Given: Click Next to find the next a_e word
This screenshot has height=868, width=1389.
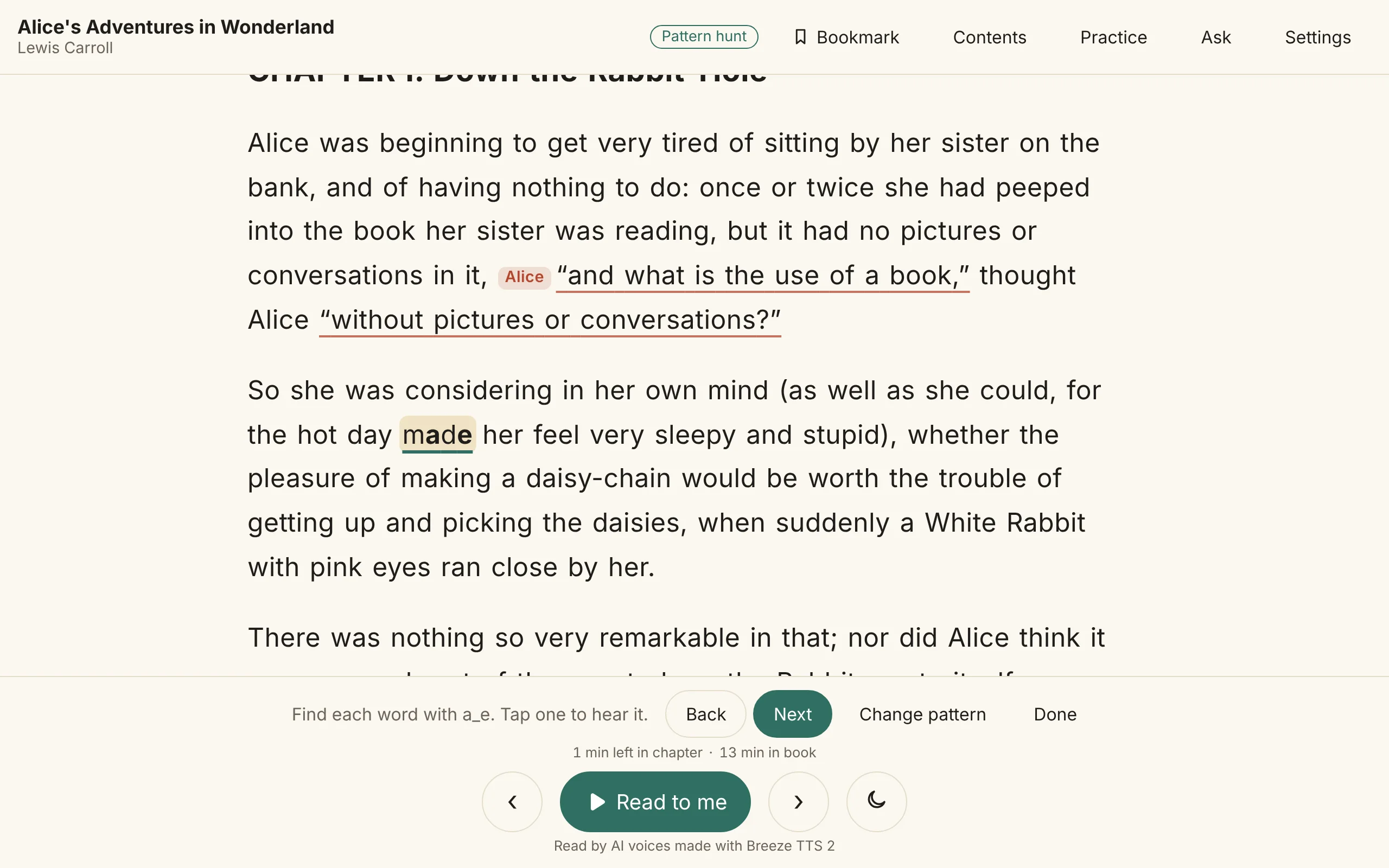Looking at the screenshot, I should (792, 713).
